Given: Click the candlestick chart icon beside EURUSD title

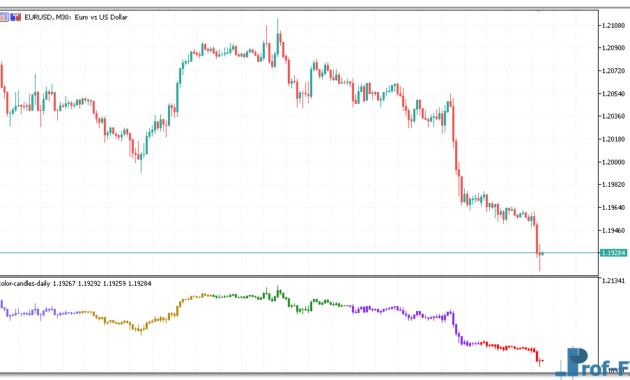Looking at the screenshot, I should [x=16, y=17].
